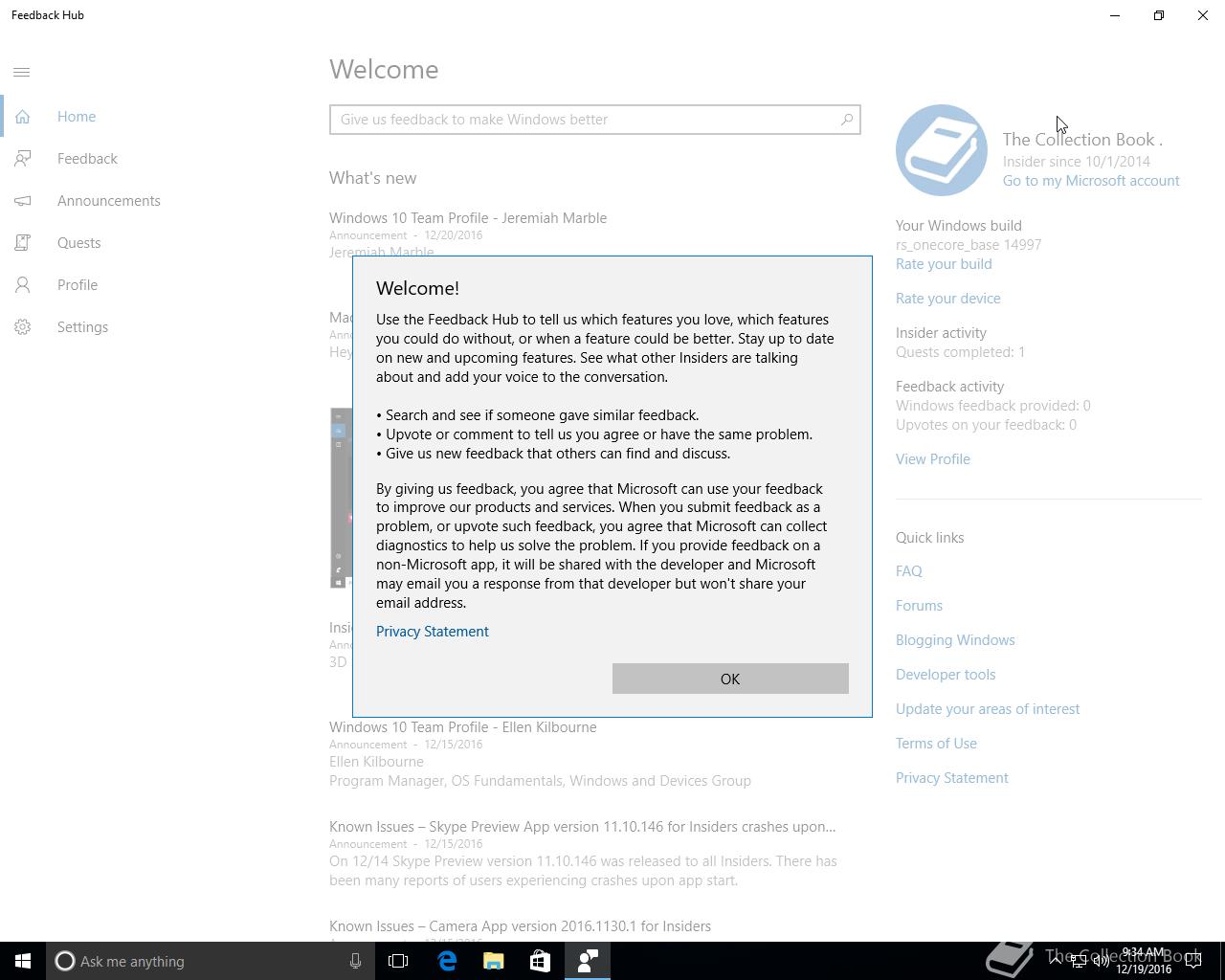This screenshot has height=980, width=1225.
Task: Click Cortana's Ask me anything box
Action: tap(209, 961)
